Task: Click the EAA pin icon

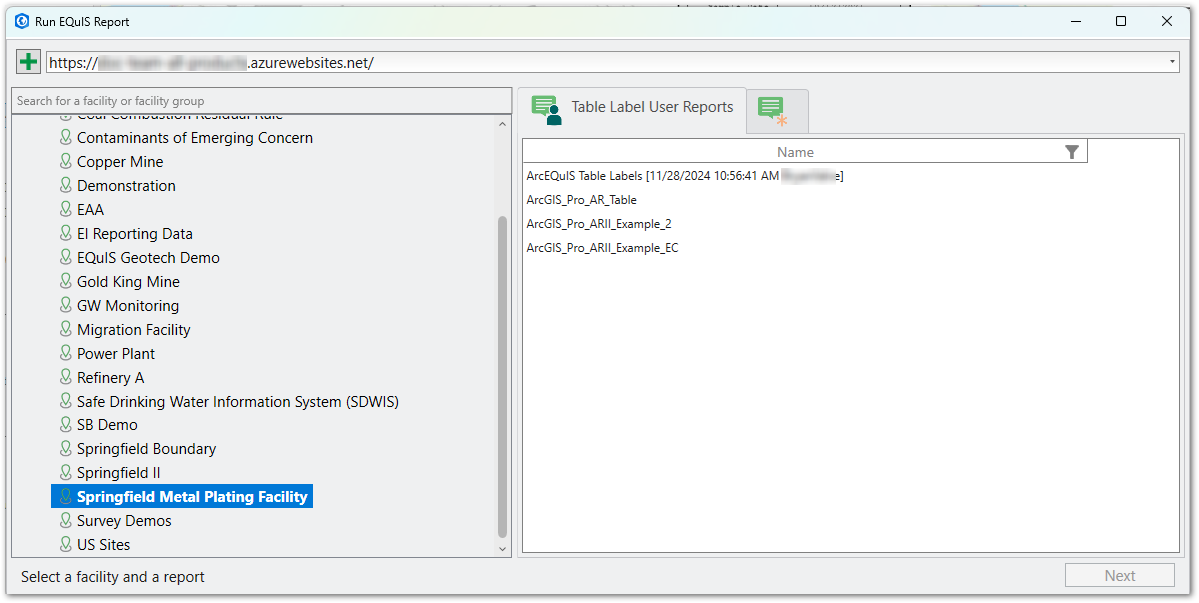Action: coord(66,209)
